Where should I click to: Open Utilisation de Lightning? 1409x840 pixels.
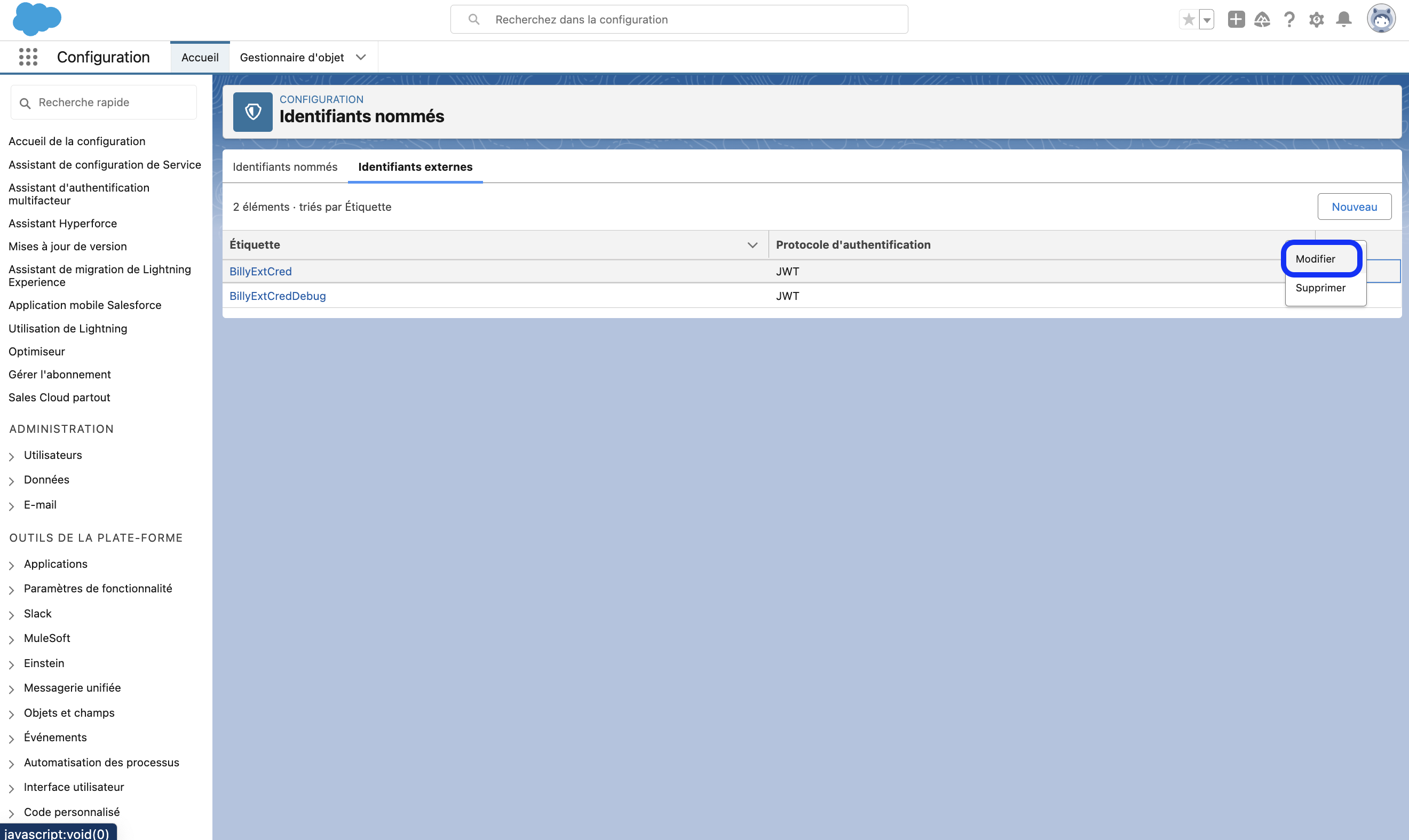68,328
